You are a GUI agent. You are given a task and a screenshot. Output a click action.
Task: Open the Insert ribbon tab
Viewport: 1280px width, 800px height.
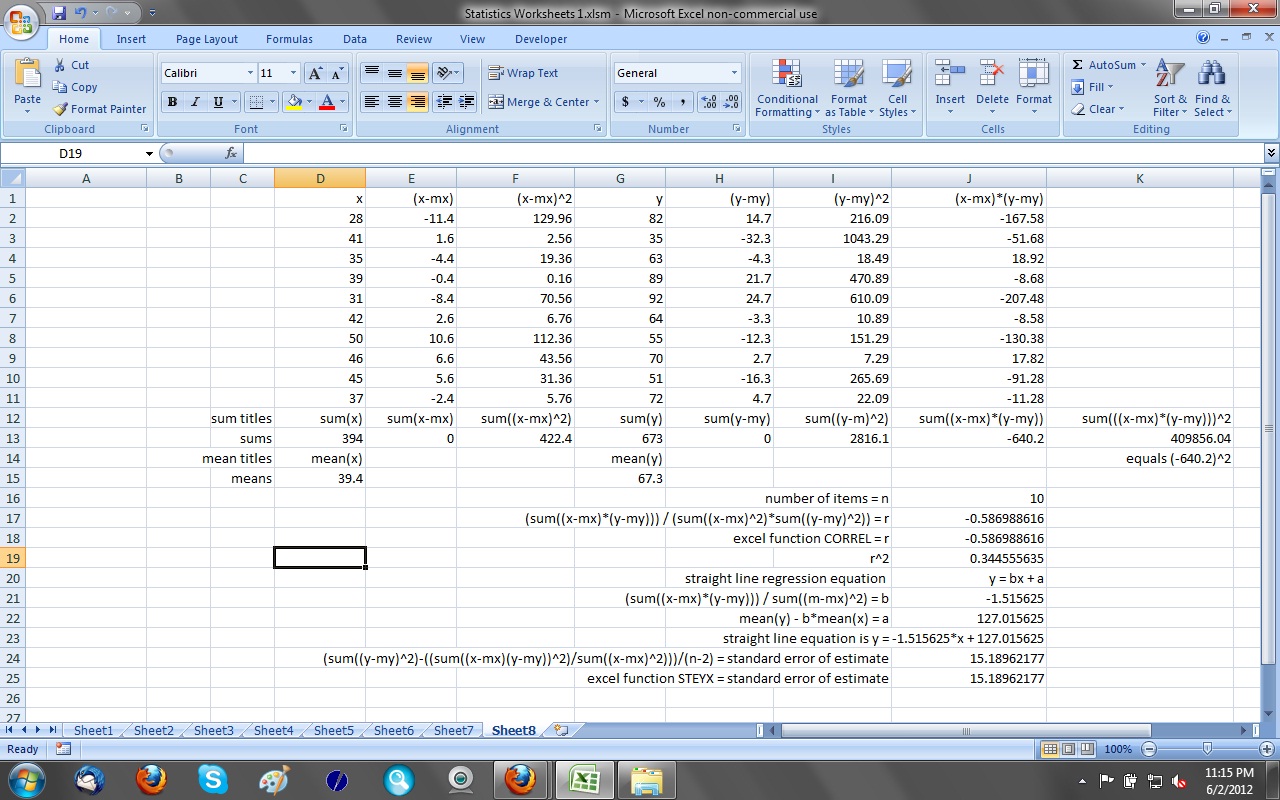131,39
